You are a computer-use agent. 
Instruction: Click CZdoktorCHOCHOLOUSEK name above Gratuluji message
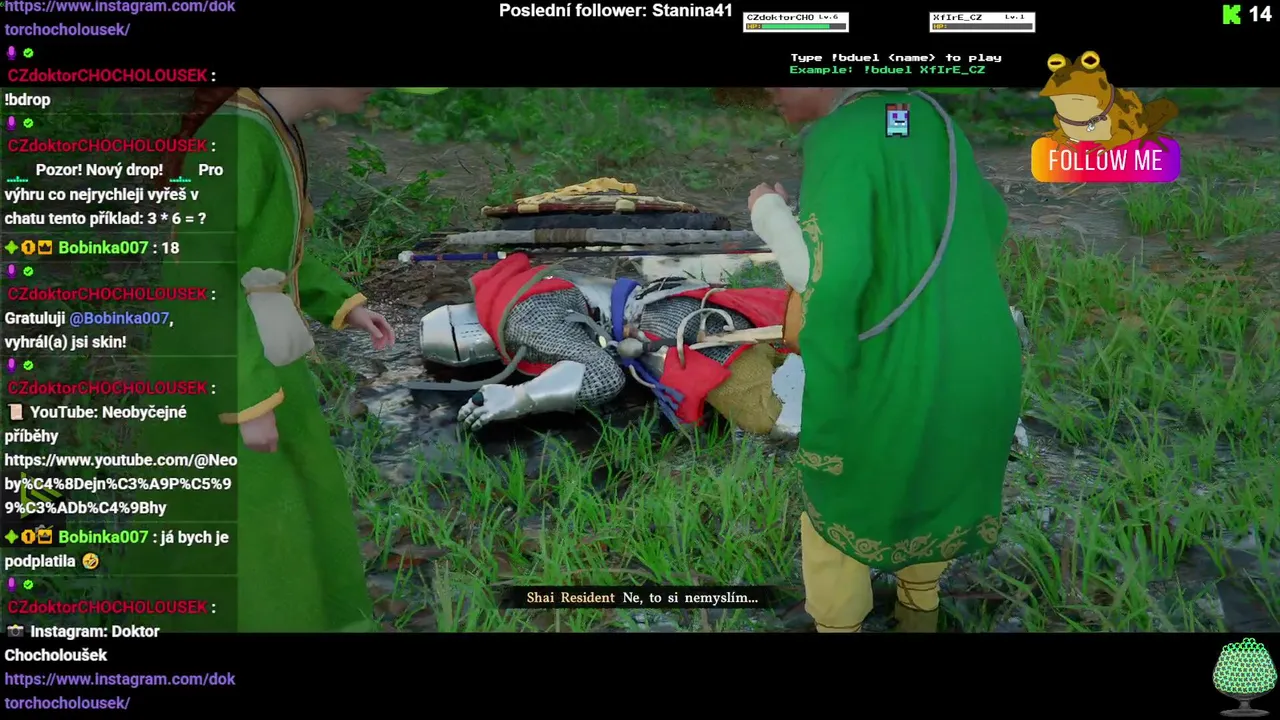click(107, 294)
